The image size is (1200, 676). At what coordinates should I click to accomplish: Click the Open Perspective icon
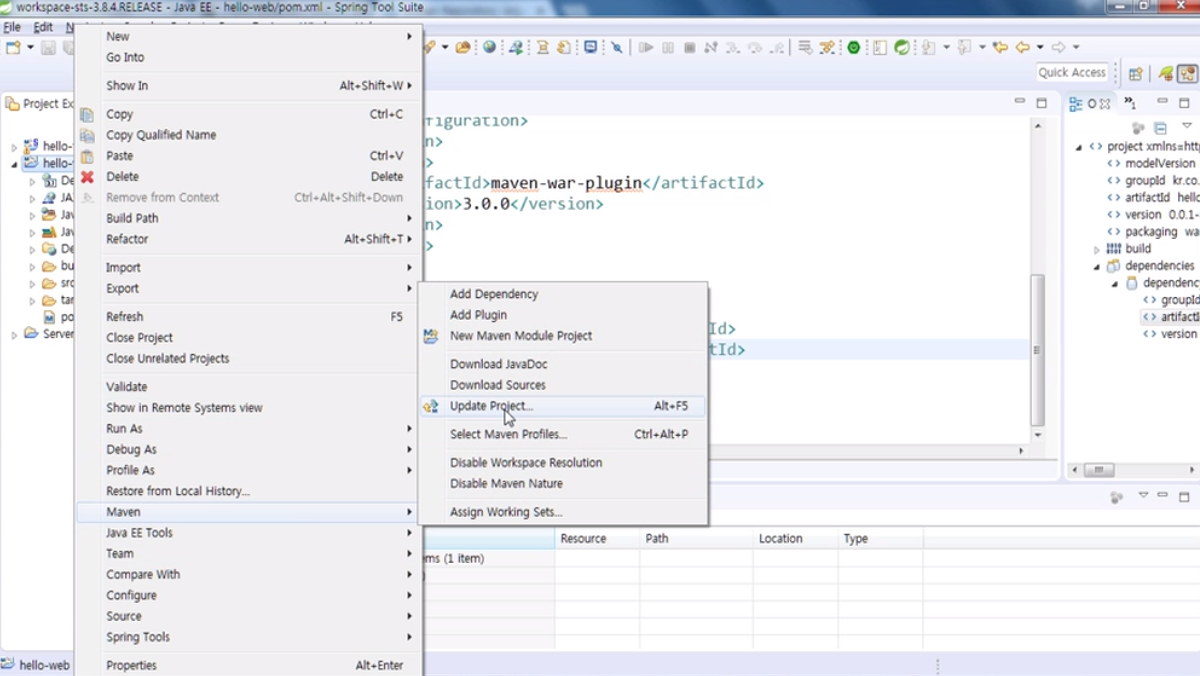coord(1136,73)
